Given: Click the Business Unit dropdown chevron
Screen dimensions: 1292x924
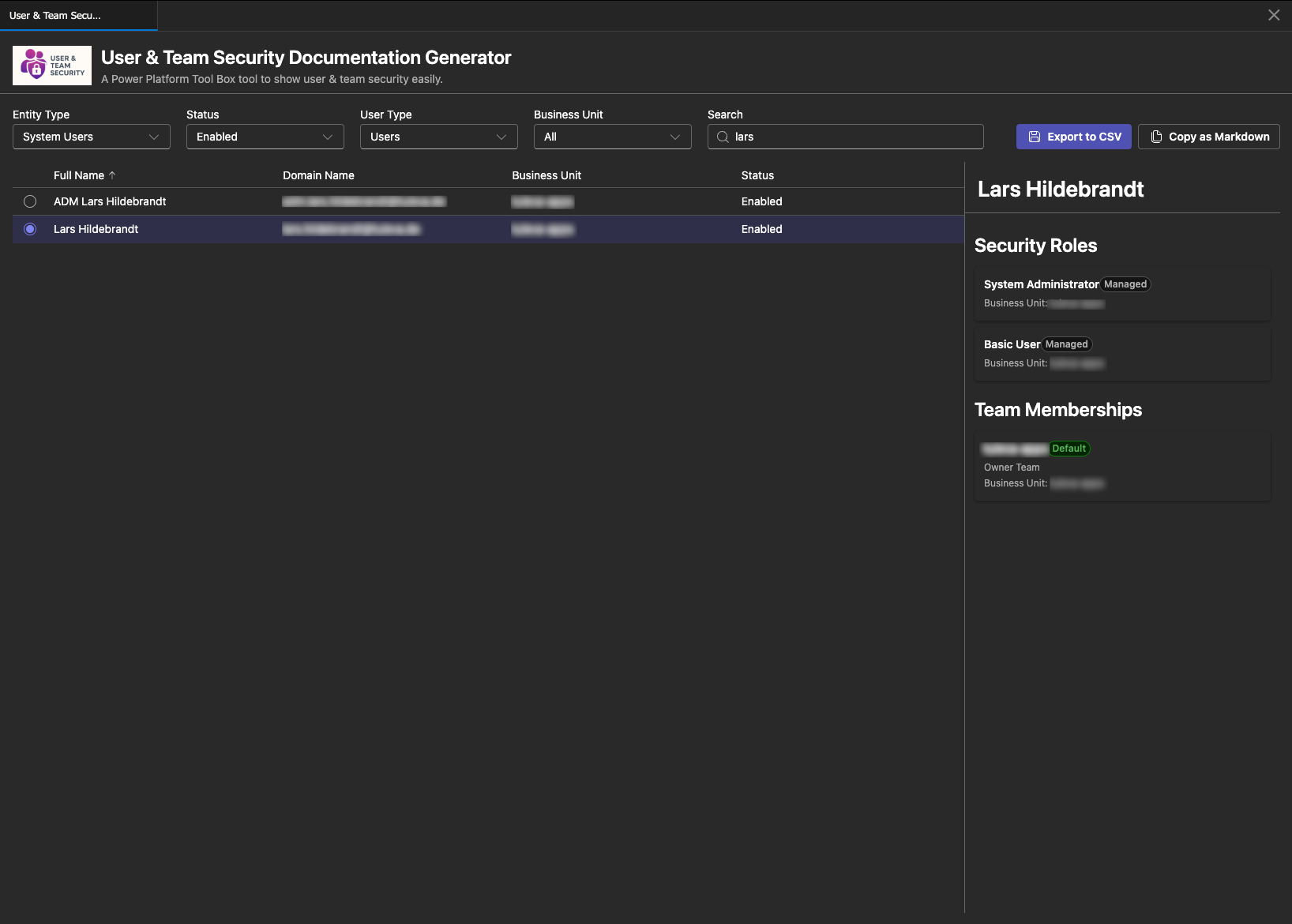Looking at the screenshot, I should (676, 137).
